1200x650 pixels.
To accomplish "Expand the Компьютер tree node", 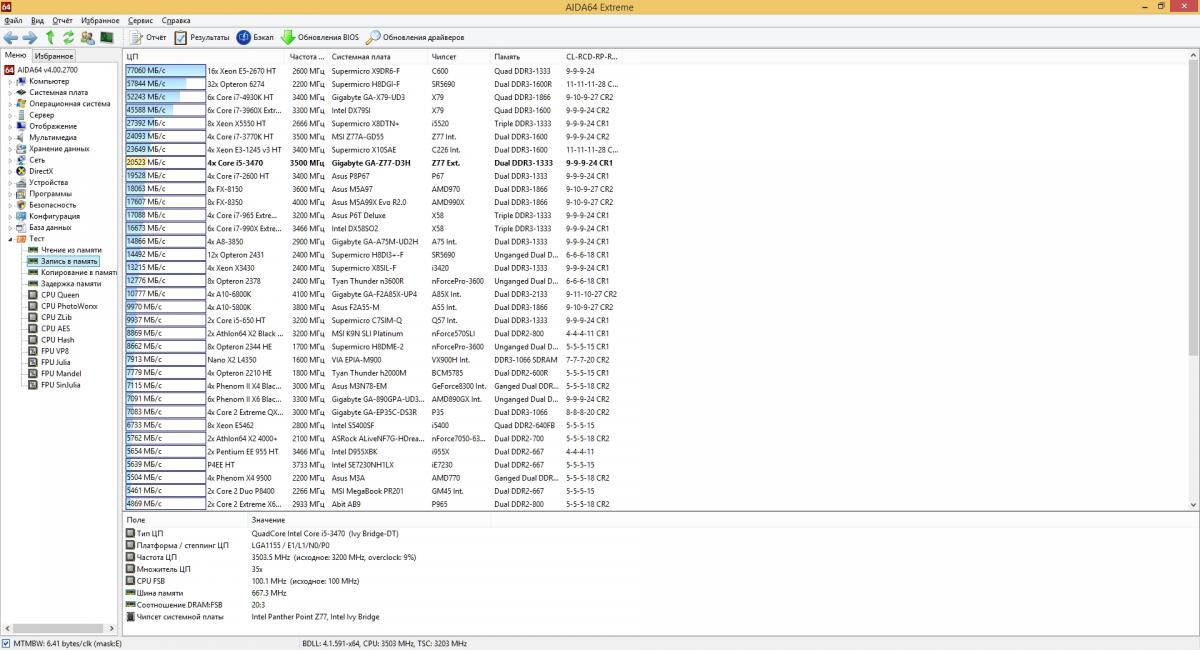I will point(10,81).
